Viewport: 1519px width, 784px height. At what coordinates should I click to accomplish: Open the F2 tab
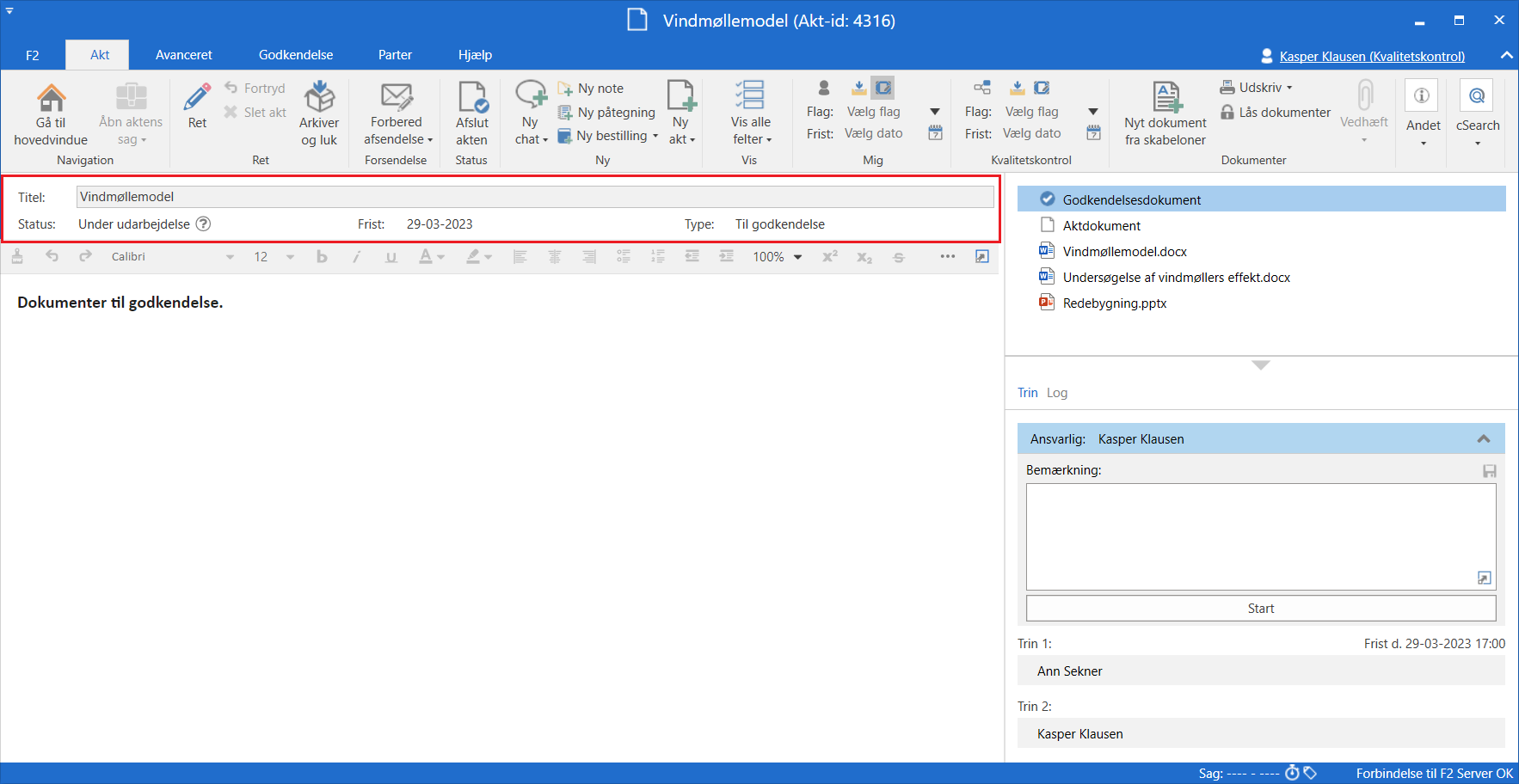click(32, 55)
